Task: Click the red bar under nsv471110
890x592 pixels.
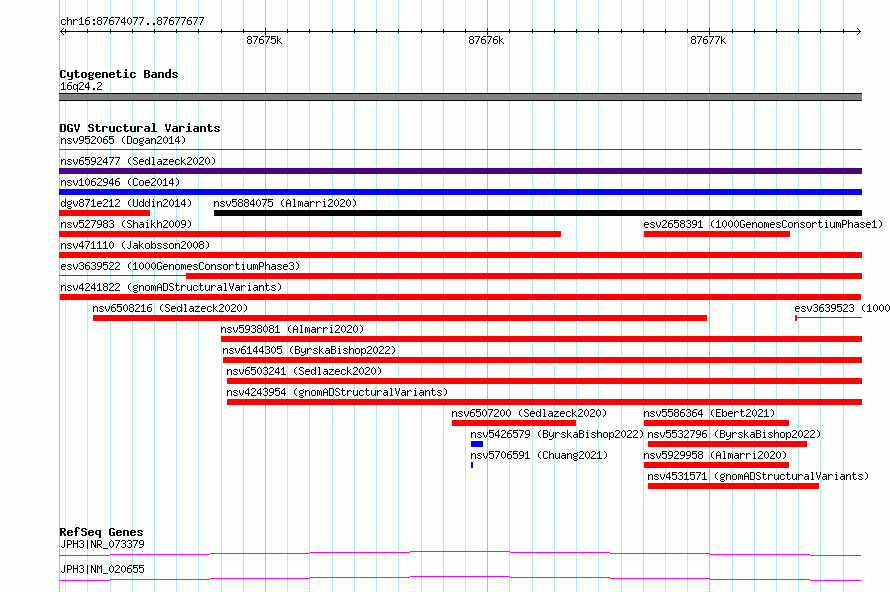Action: 460,255
